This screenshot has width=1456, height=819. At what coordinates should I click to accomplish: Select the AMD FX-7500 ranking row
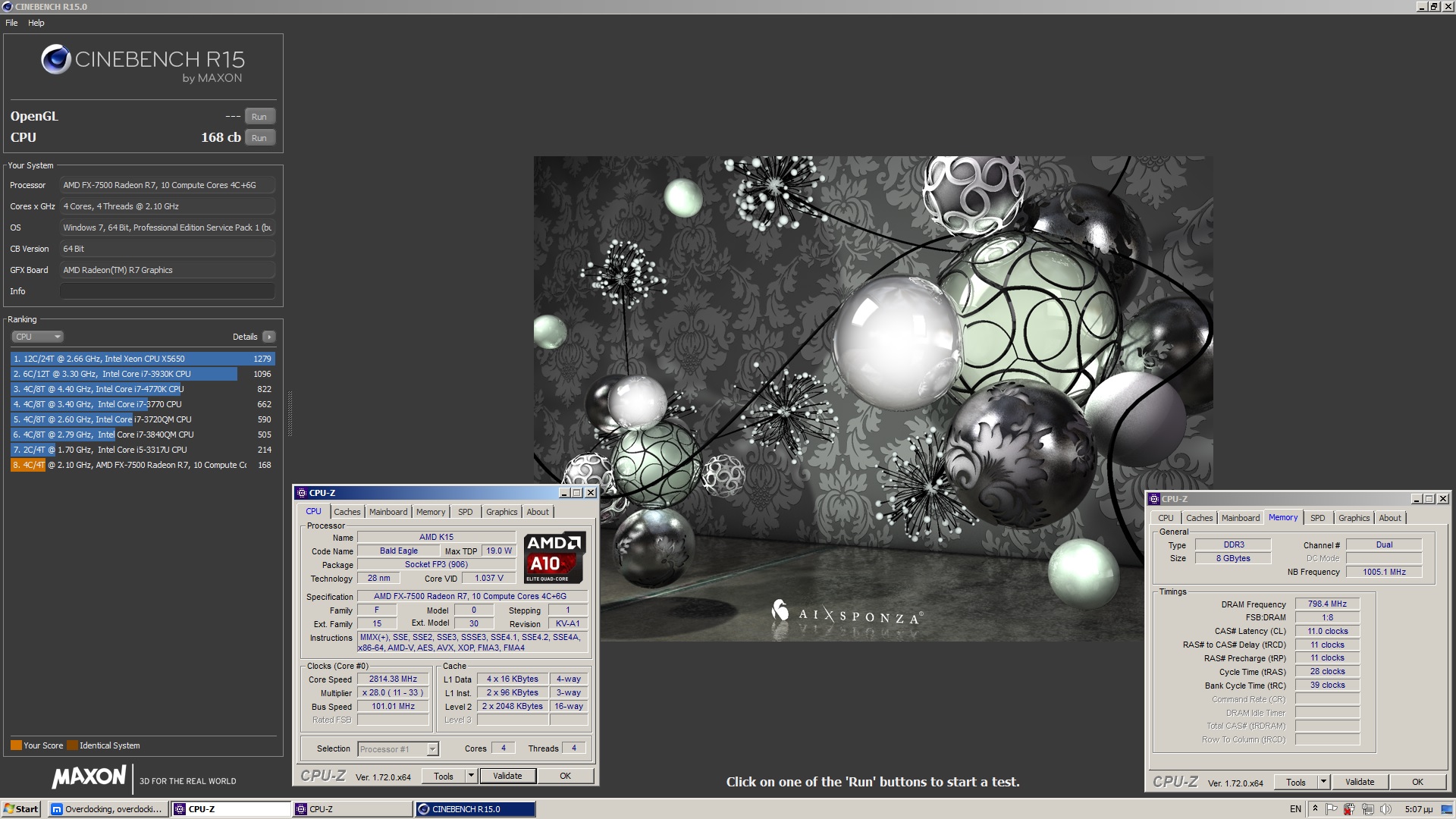(x=143, y=465)
